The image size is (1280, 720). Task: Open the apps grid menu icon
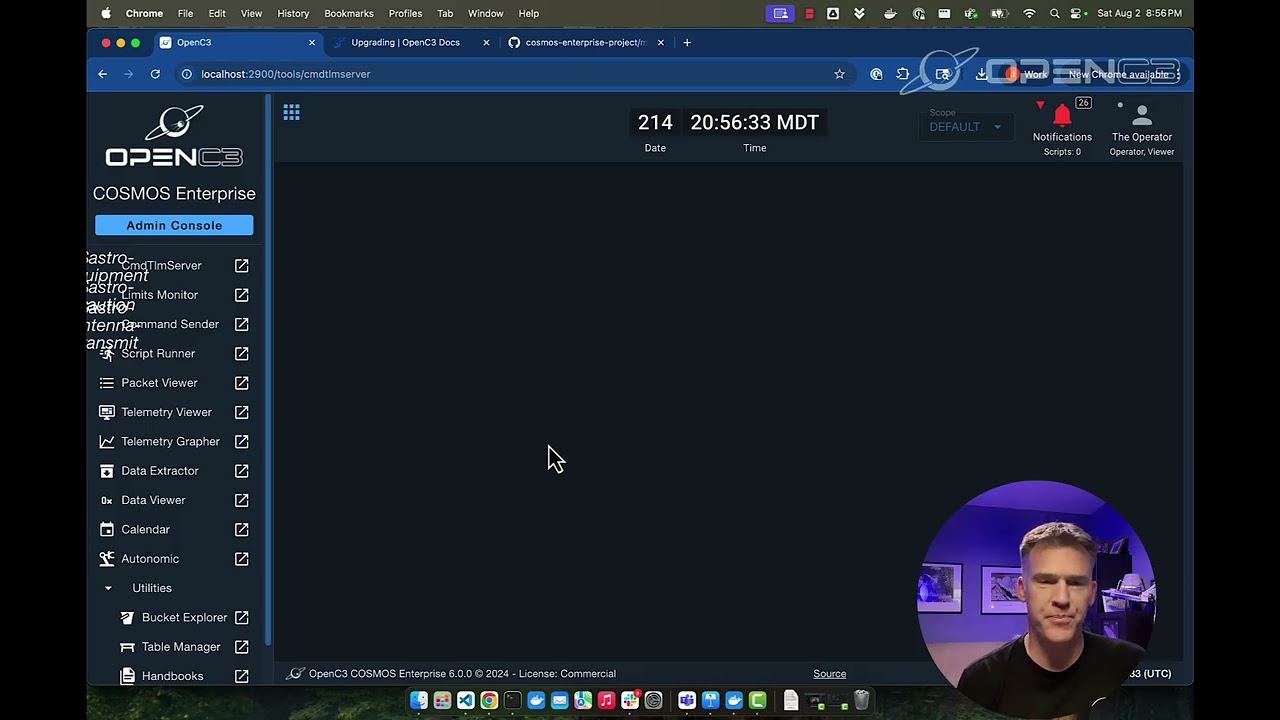291,113
